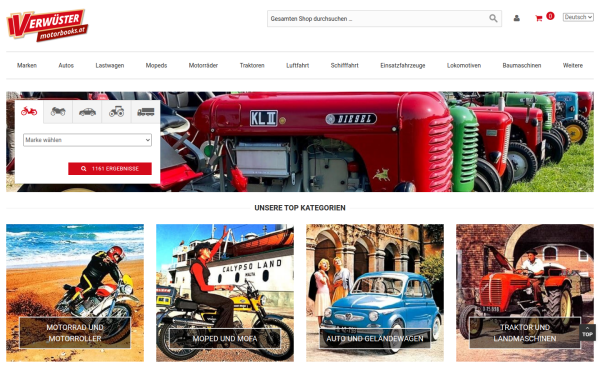Click the Verwüster motorbooks.at logo
This screenshot has height=375, width=600.
[x=47, y=25]
